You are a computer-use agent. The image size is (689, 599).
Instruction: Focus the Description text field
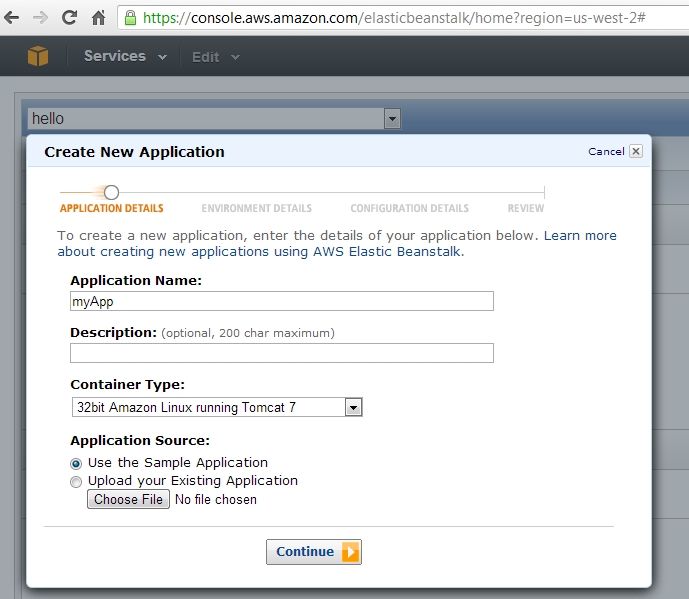282,353
